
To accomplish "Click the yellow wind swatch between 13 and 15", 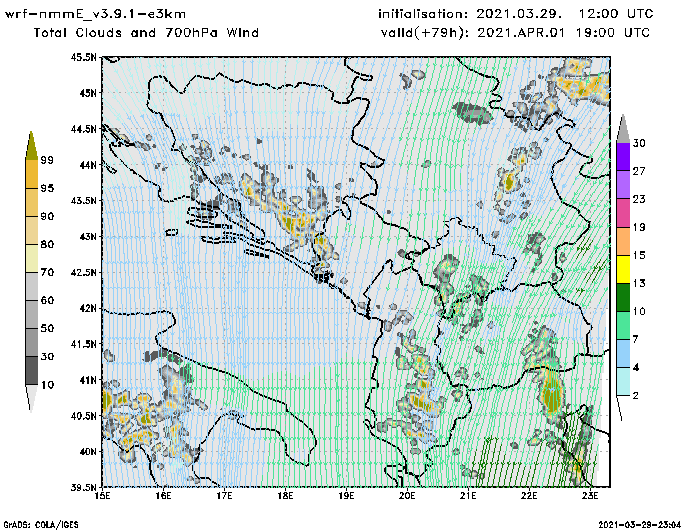I will pos(623,269).
